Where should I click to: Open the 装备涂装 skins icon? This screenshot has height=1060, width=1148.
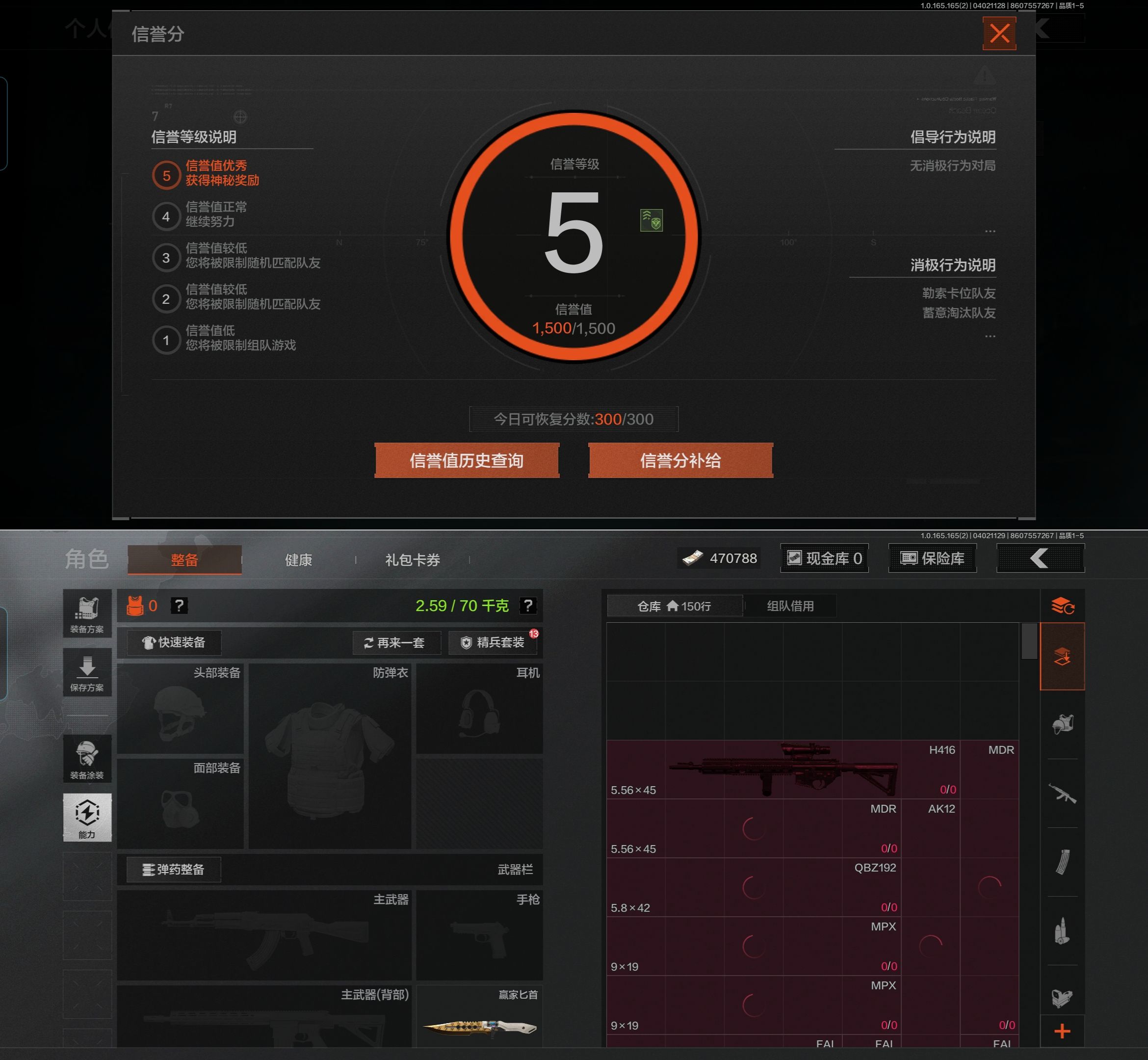87,759
